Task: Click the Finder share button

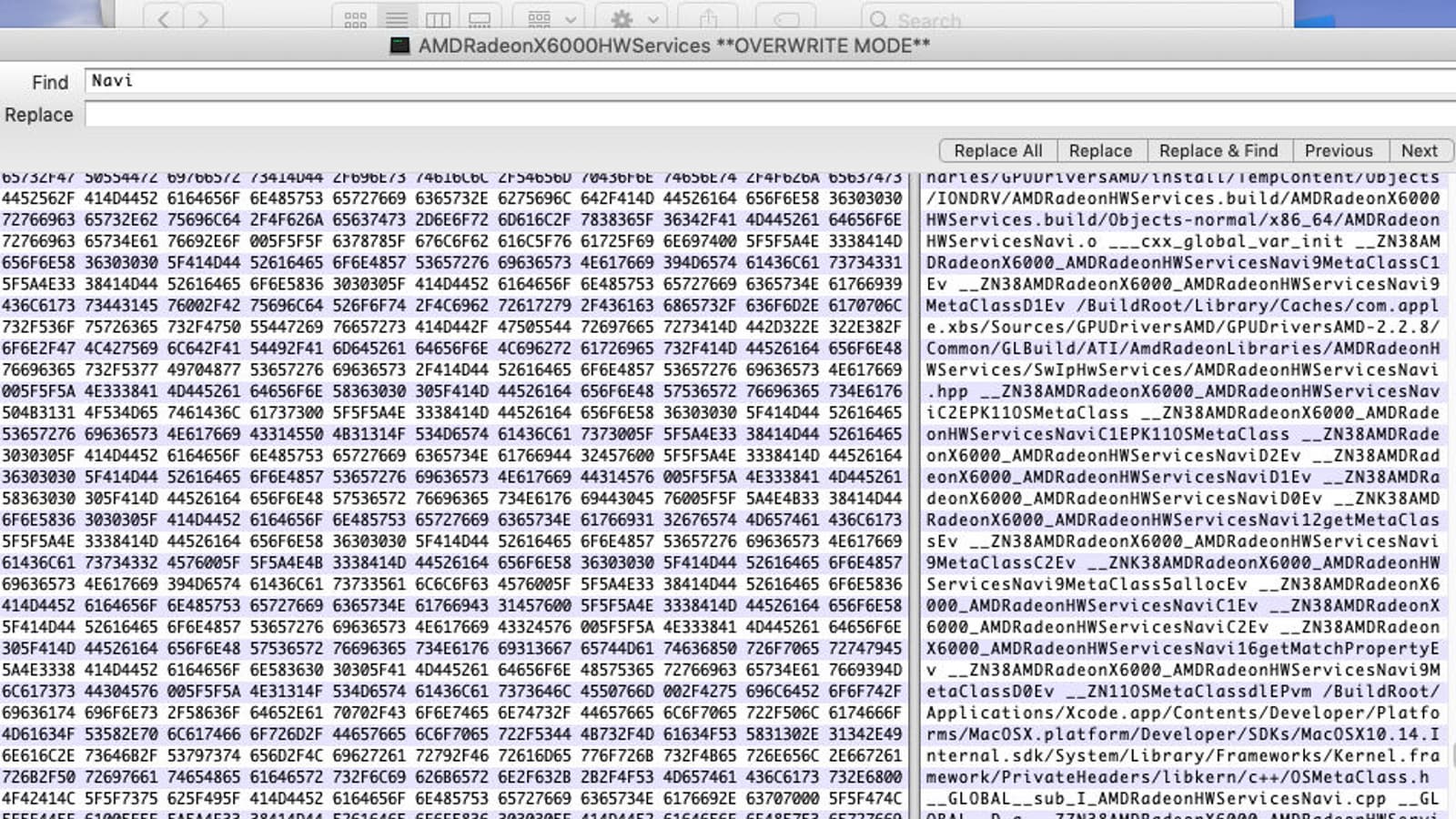Action: click(x=709, y=19)
